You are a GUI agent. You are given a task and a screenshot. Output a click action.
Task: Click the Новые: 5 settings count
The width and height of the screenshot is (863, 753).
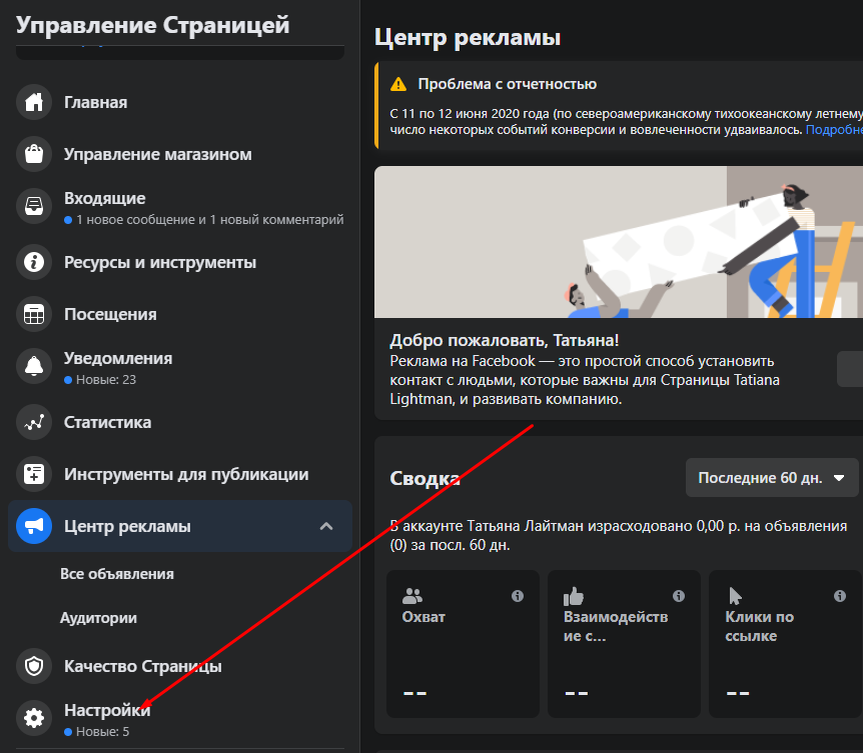click(x=102, y=732)
